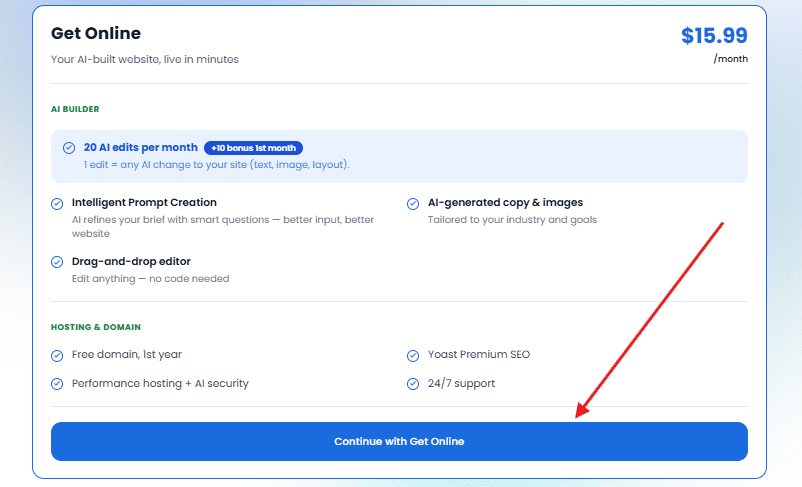Click the 'Your AI-built website, live in minutes' tagline

coord(145,59)
